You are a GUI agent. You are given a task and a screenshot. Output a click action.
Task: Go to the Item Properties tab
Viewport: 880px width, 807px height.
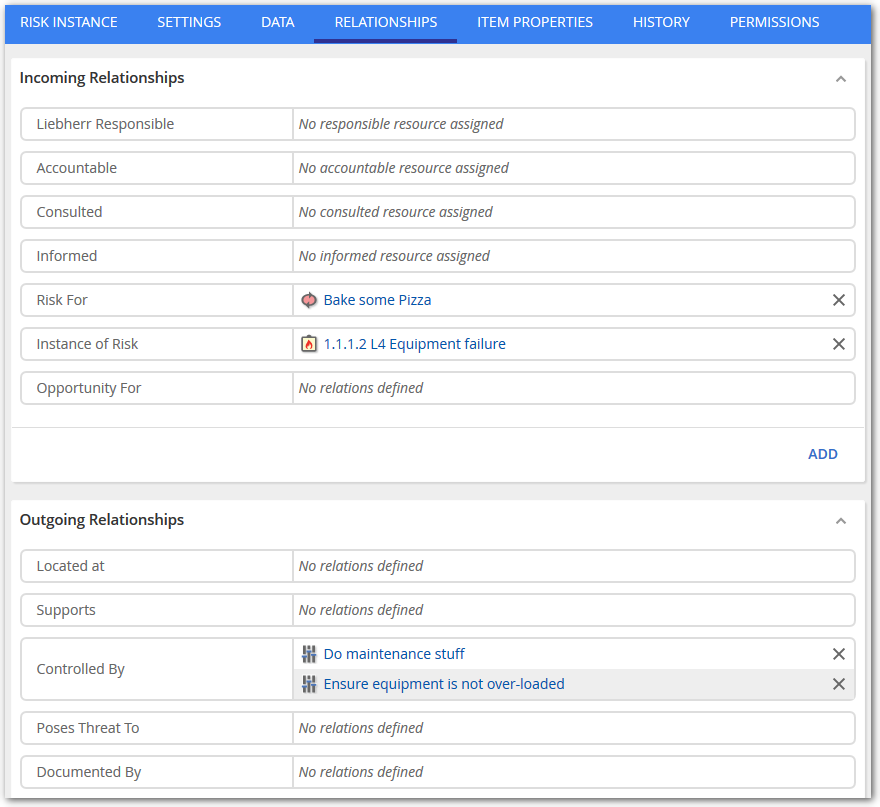[534, 22]
